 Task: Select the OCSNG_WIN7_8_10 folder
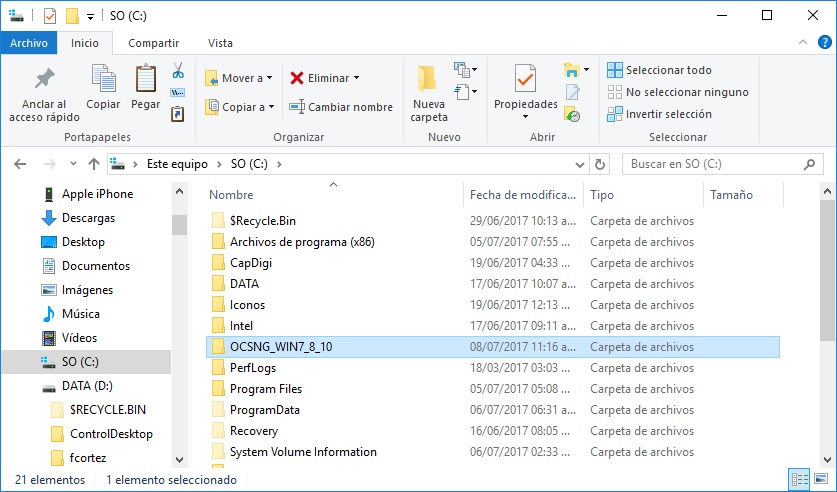(x=493, y=347)
